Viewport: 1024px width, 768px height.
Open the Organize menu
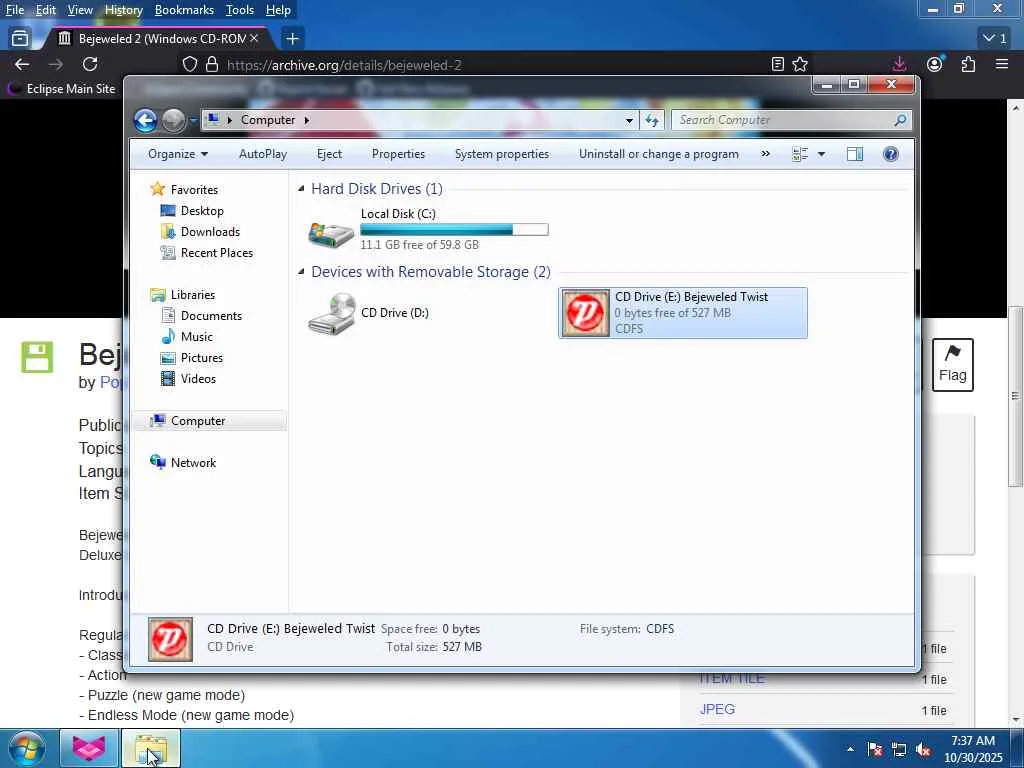click(x=178, y=154)
